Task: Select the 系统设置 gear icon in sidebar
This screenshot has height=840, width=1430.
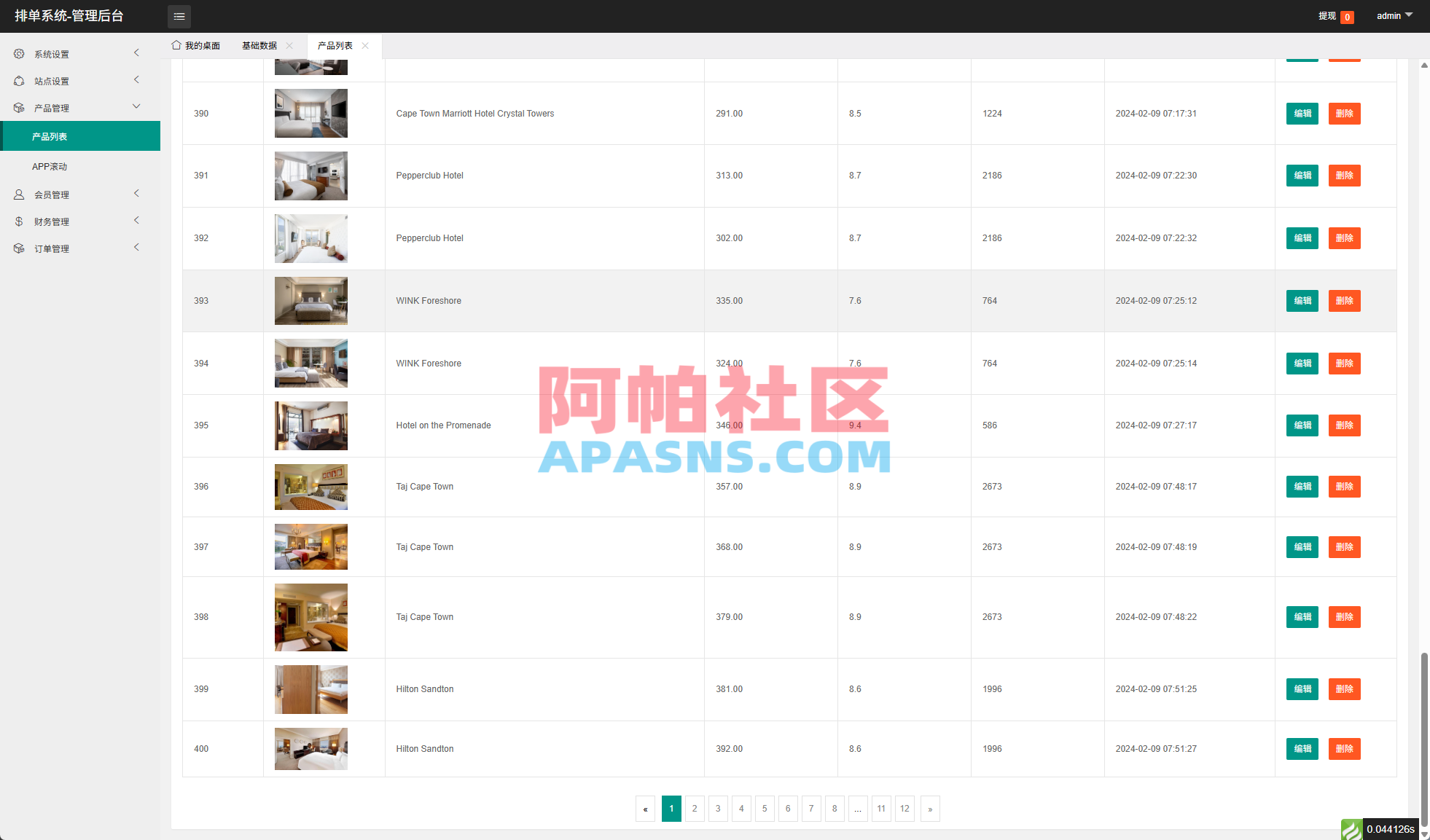Action: coord(18,52)
